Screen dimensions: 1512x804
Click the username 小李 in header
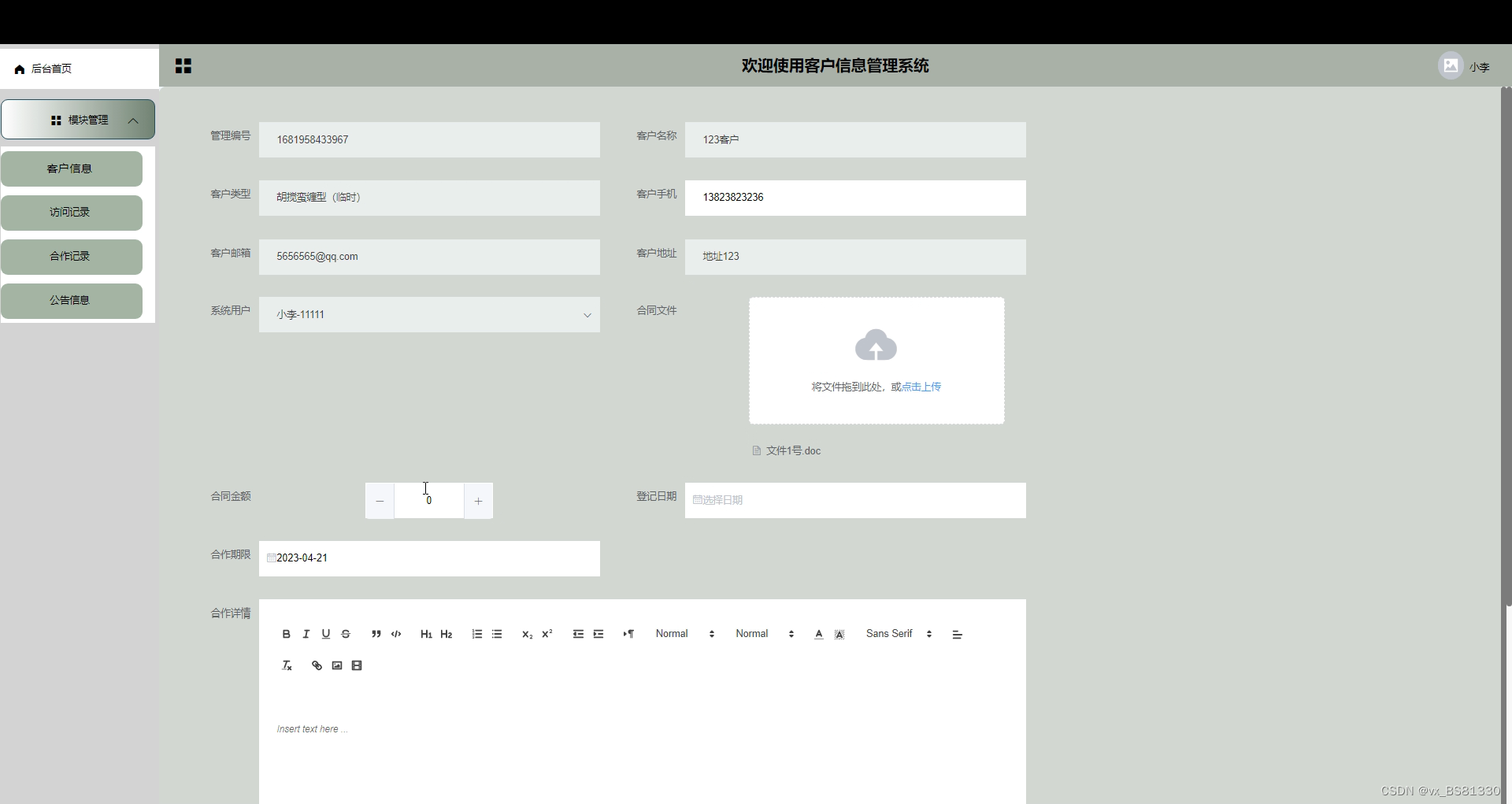pos(1479,67)
